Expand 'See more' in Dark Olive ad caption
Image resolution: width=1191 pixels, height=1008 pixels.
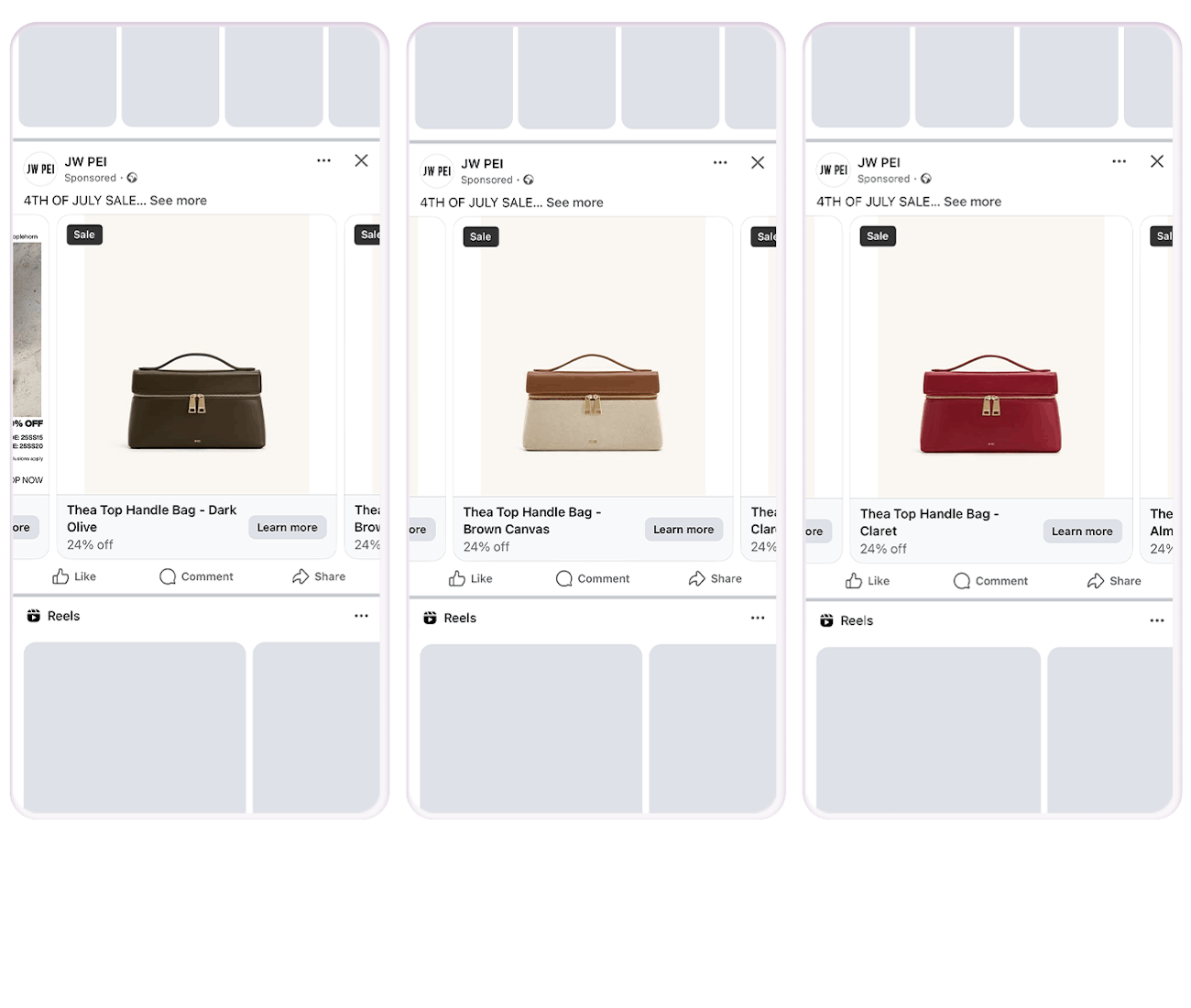[179, 201]
